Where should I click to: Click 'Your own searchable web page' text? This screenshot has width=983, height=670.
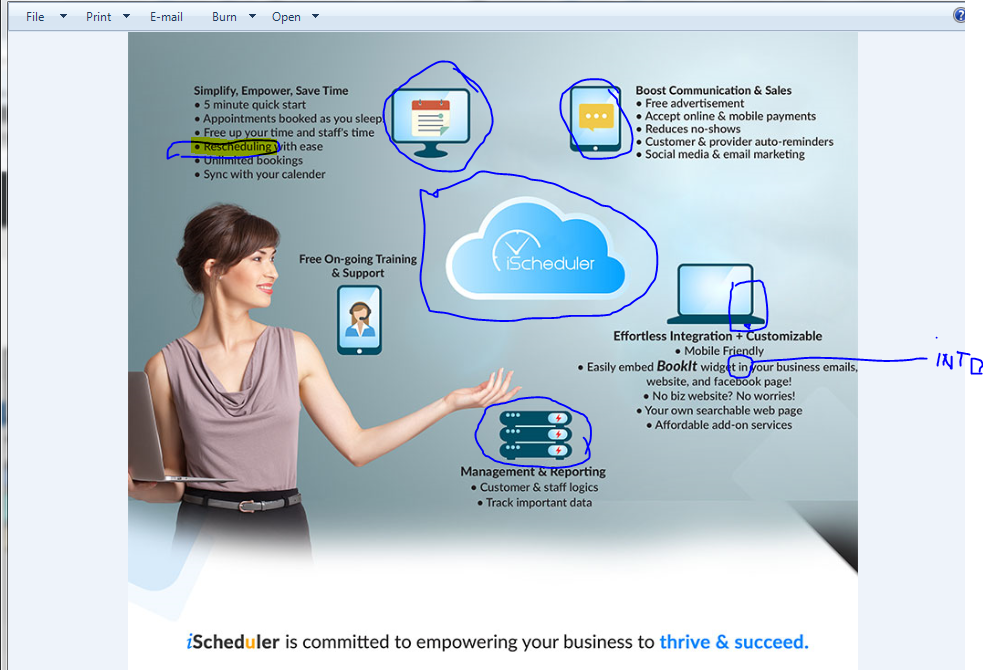click(x=723, y=410)
